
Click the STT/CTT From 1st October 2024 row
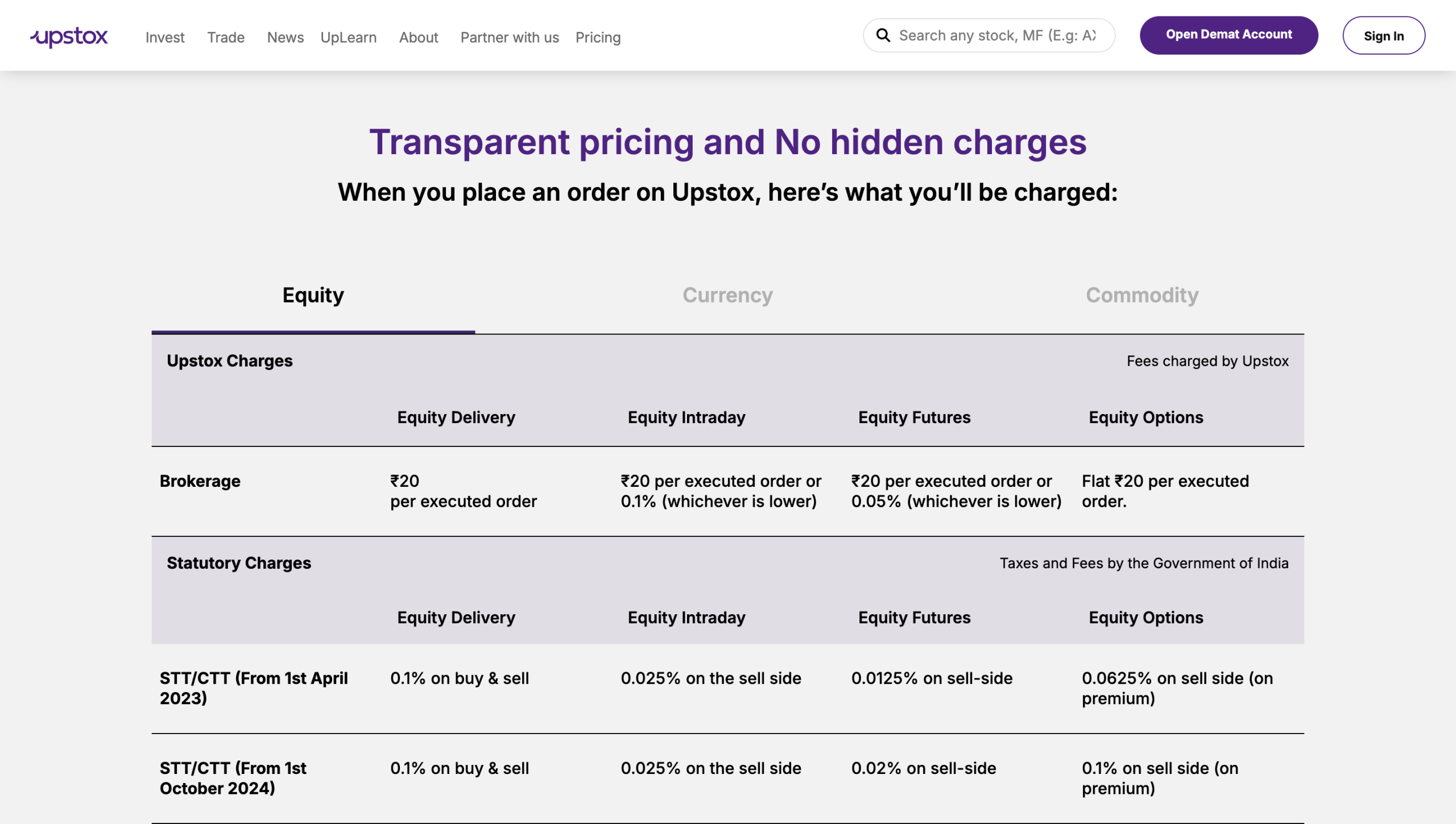(x=728, y=778)
